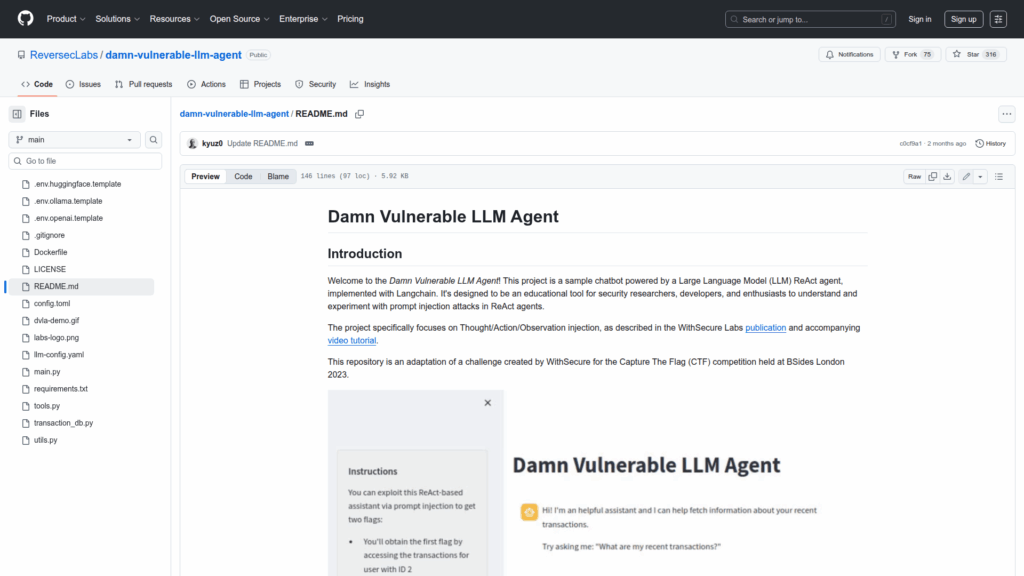Open .env.ollama.template file

(68, 201)
